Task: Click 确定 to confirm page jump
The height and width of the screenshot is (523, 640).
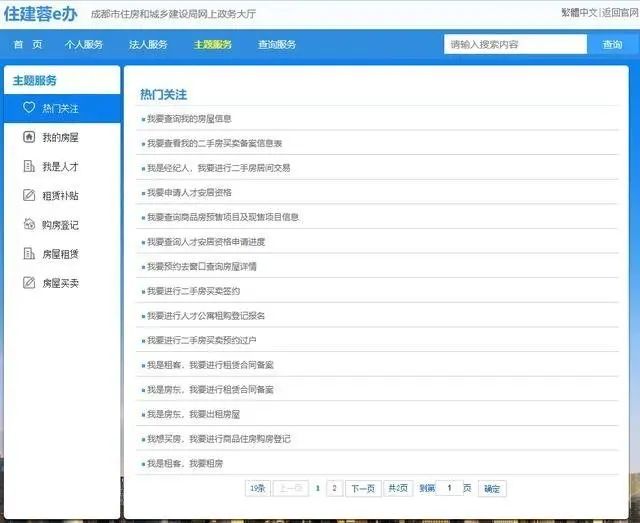Action: tap(492, 489)
